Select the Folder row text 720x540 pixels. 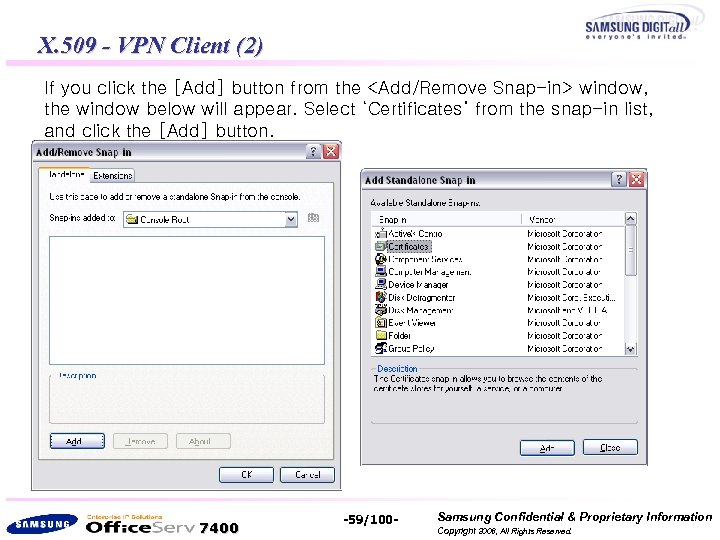click(399, 336)
